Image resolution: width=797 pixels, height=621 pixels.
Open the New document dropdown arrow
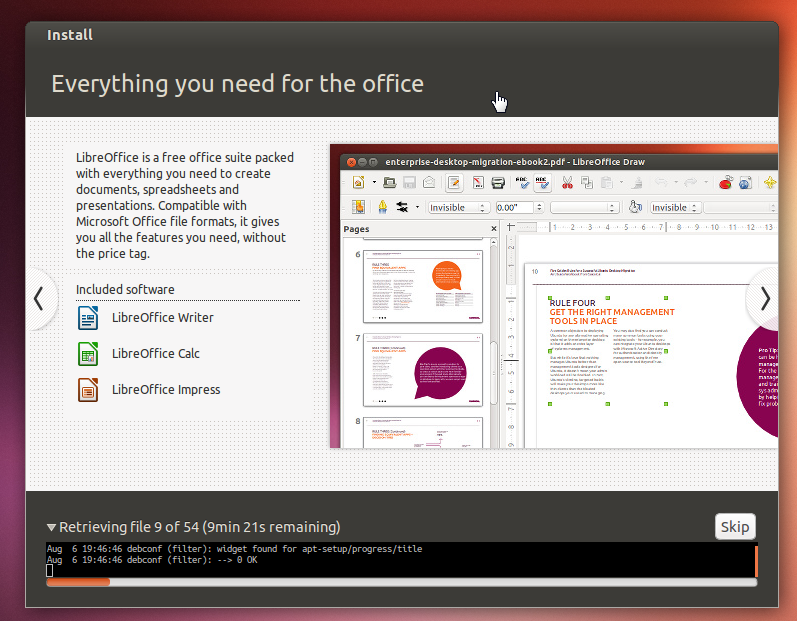[374, 182]
